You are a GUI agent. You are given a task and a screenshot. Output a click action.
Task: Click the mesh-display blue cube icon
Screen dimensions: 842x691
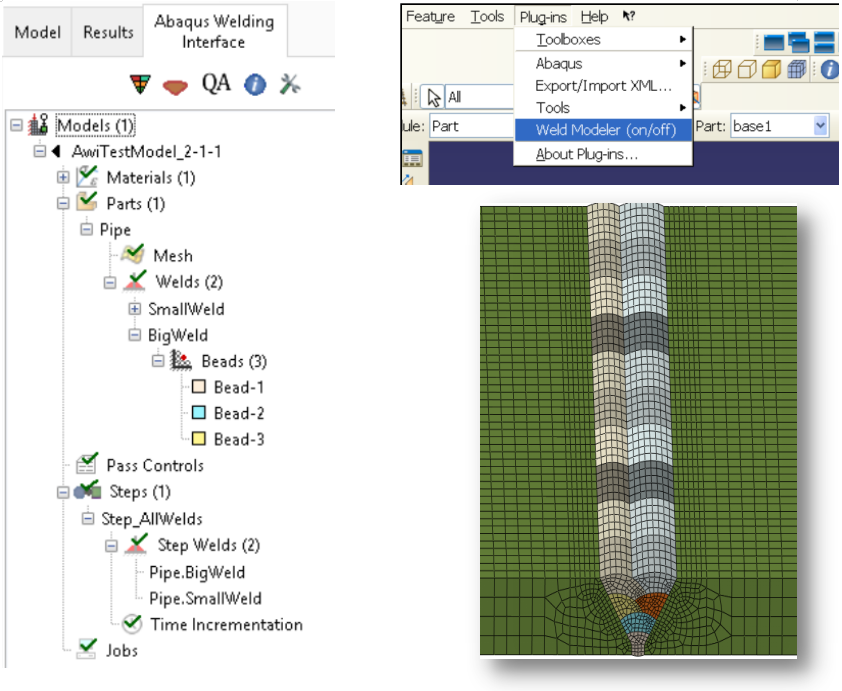(797, 69)
